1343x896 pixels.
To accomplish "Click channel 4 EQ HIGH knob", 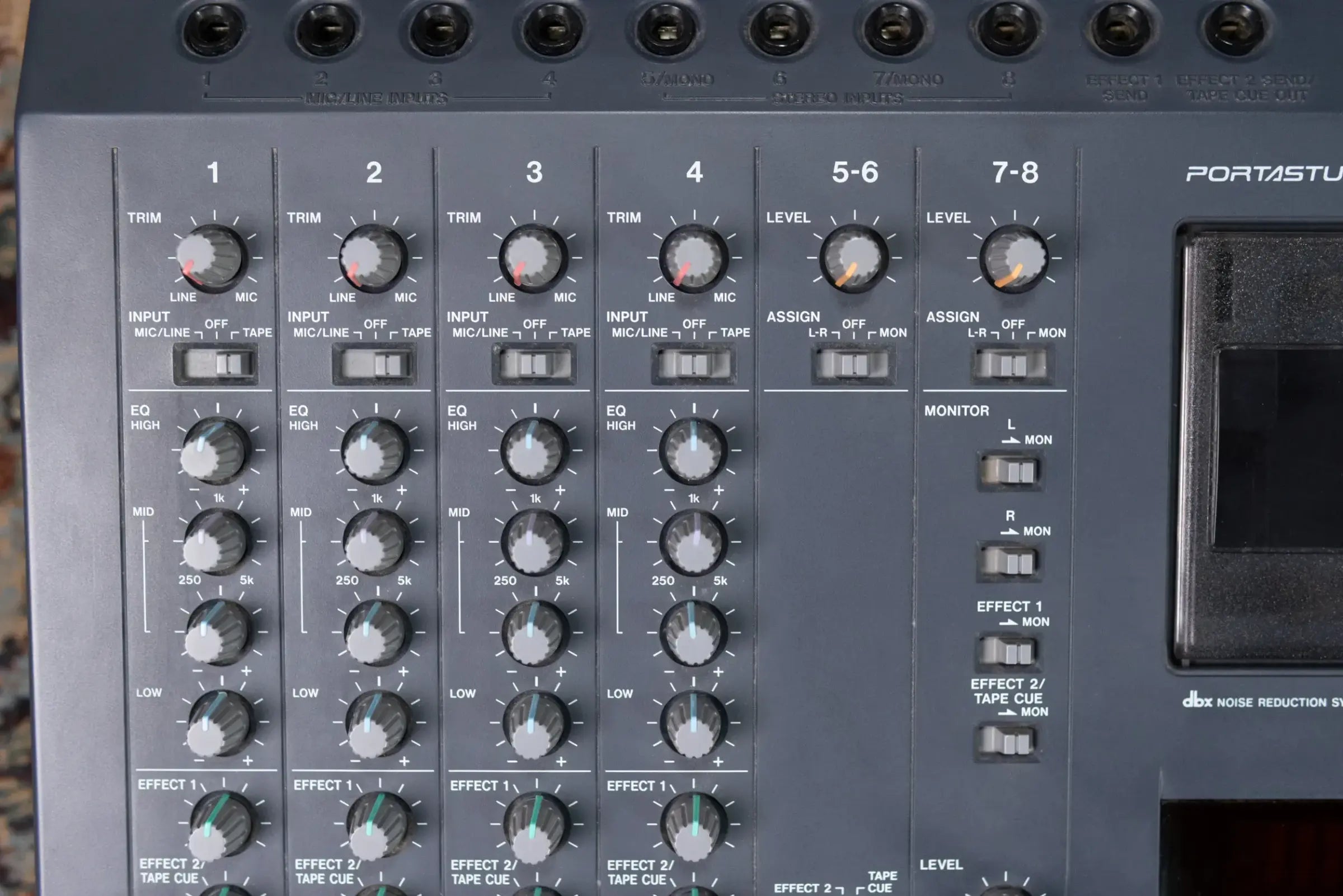I will click(693, 451).
